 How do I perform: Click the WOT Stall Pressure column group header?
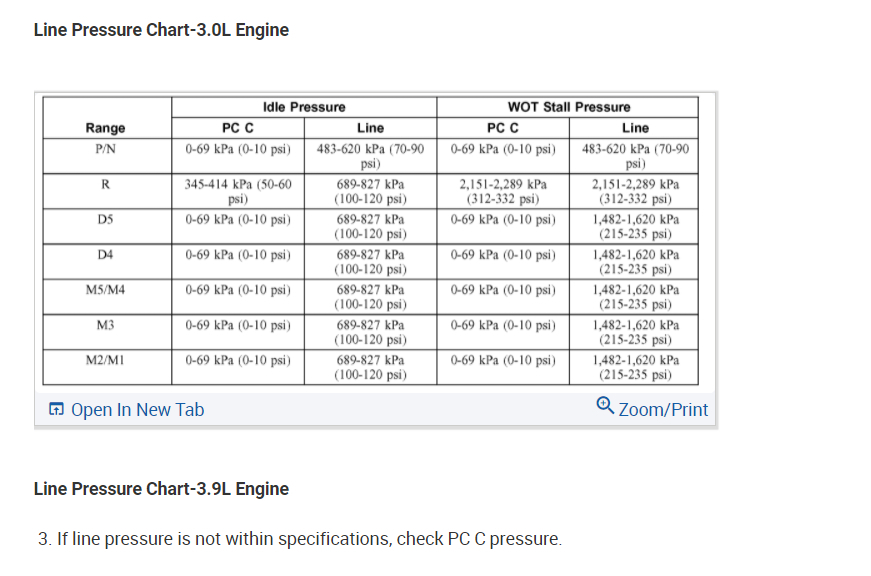569,107
